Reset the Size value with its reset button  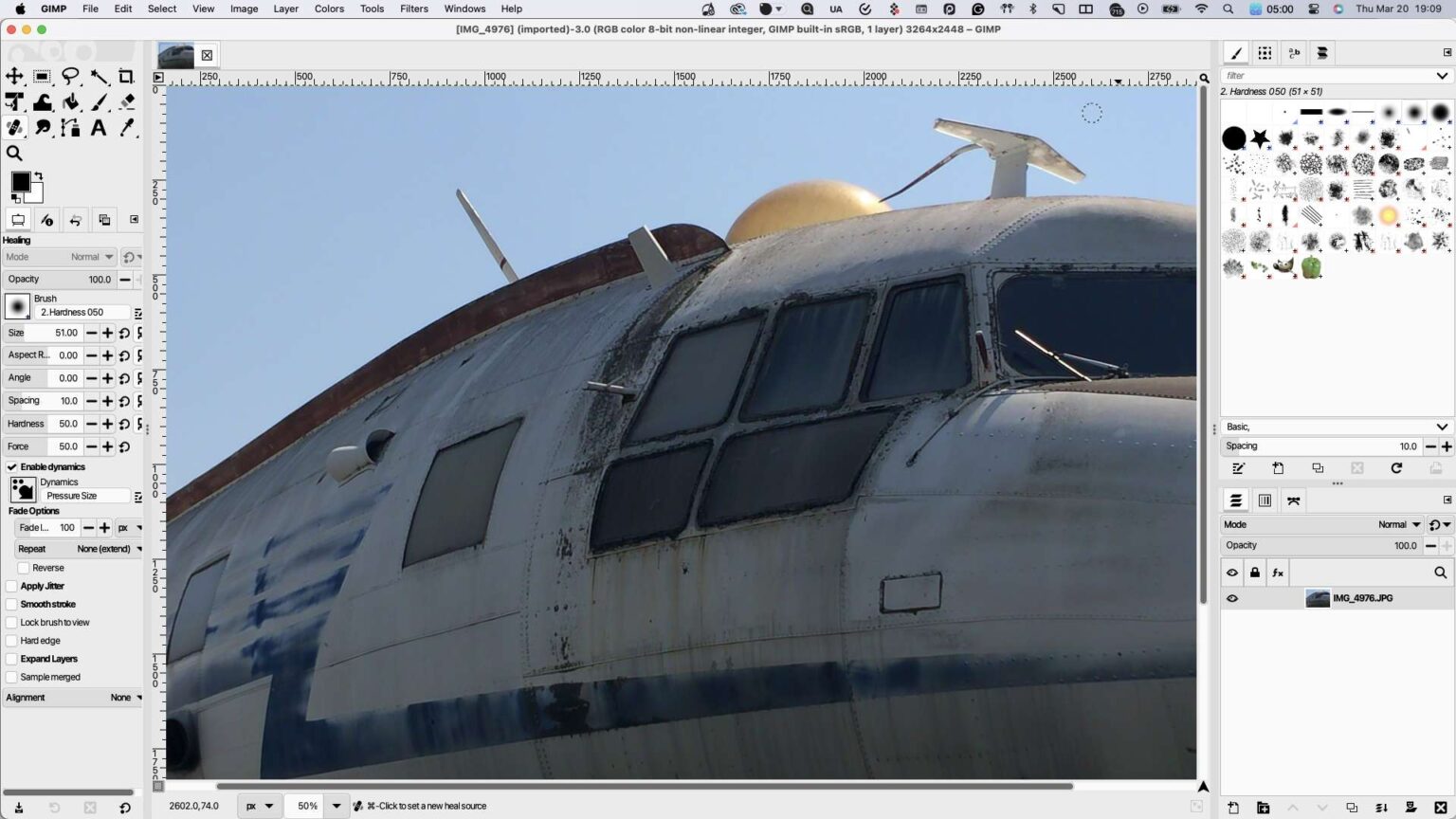(x=124, y=333)
